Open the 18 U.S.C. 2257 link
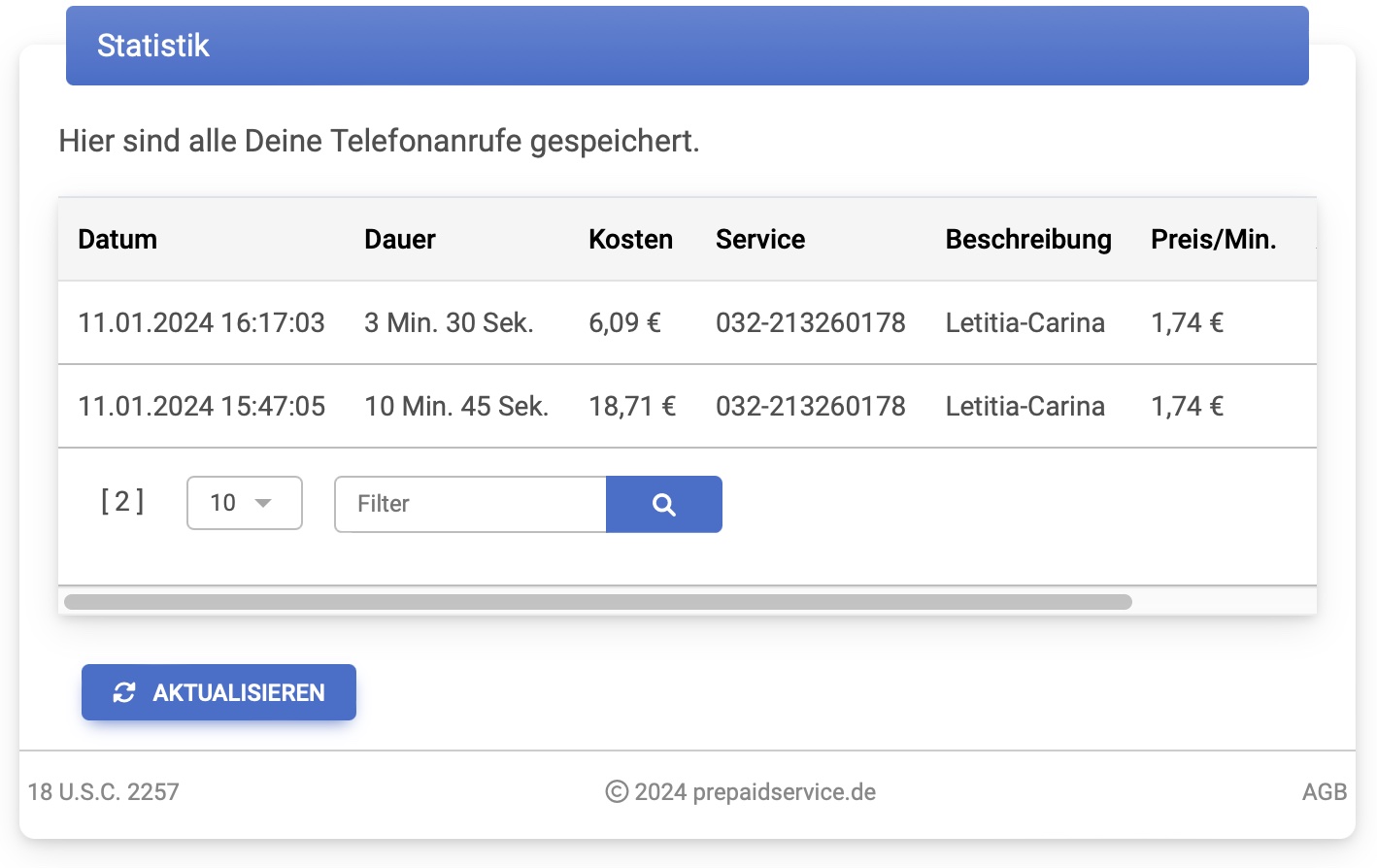This screenshot has height=868, width=1377. [104, 792]
